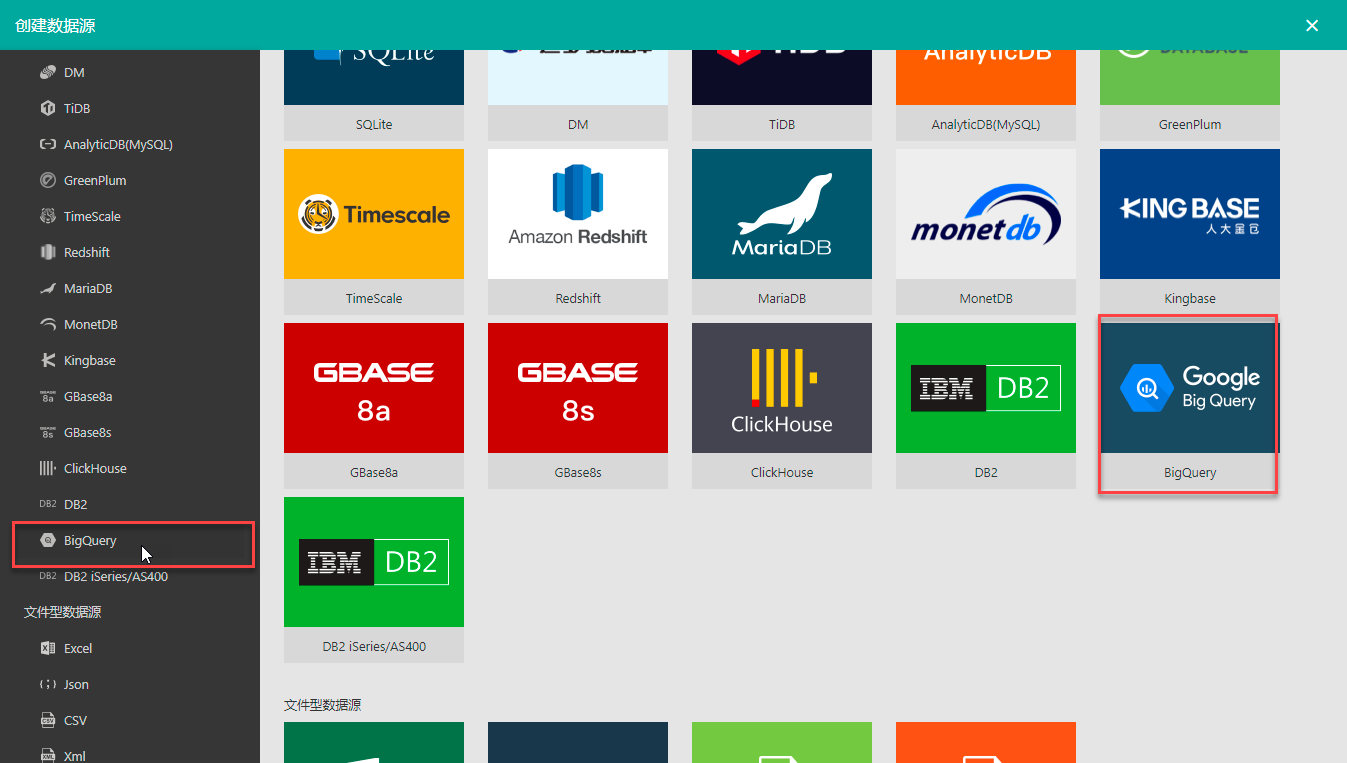Click the GreenPlum sidebar icon
Viewport: 1347px width, 763px height.
[47, 181]
